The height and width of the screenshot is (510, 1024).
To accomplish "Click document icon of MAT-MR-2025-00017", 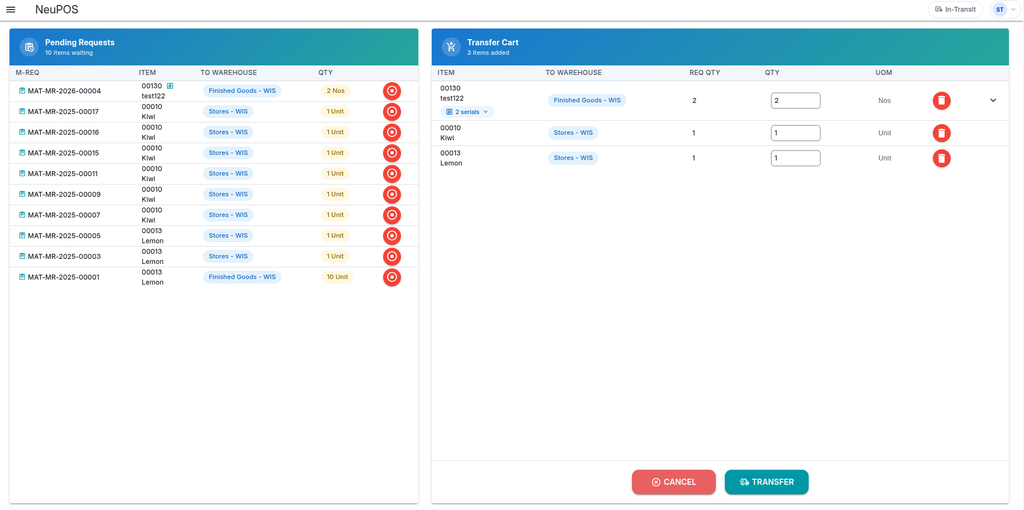I will coord(22,112).
